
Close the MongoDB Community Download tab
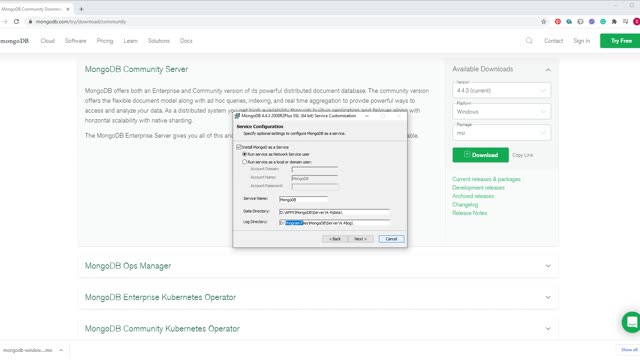coord(68,9)
